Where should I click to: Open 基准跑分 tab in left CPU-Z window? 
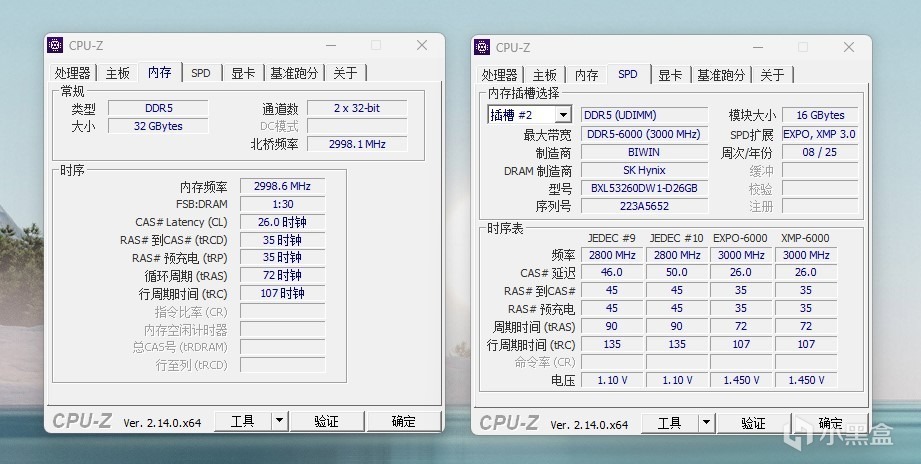click(294, 73)
